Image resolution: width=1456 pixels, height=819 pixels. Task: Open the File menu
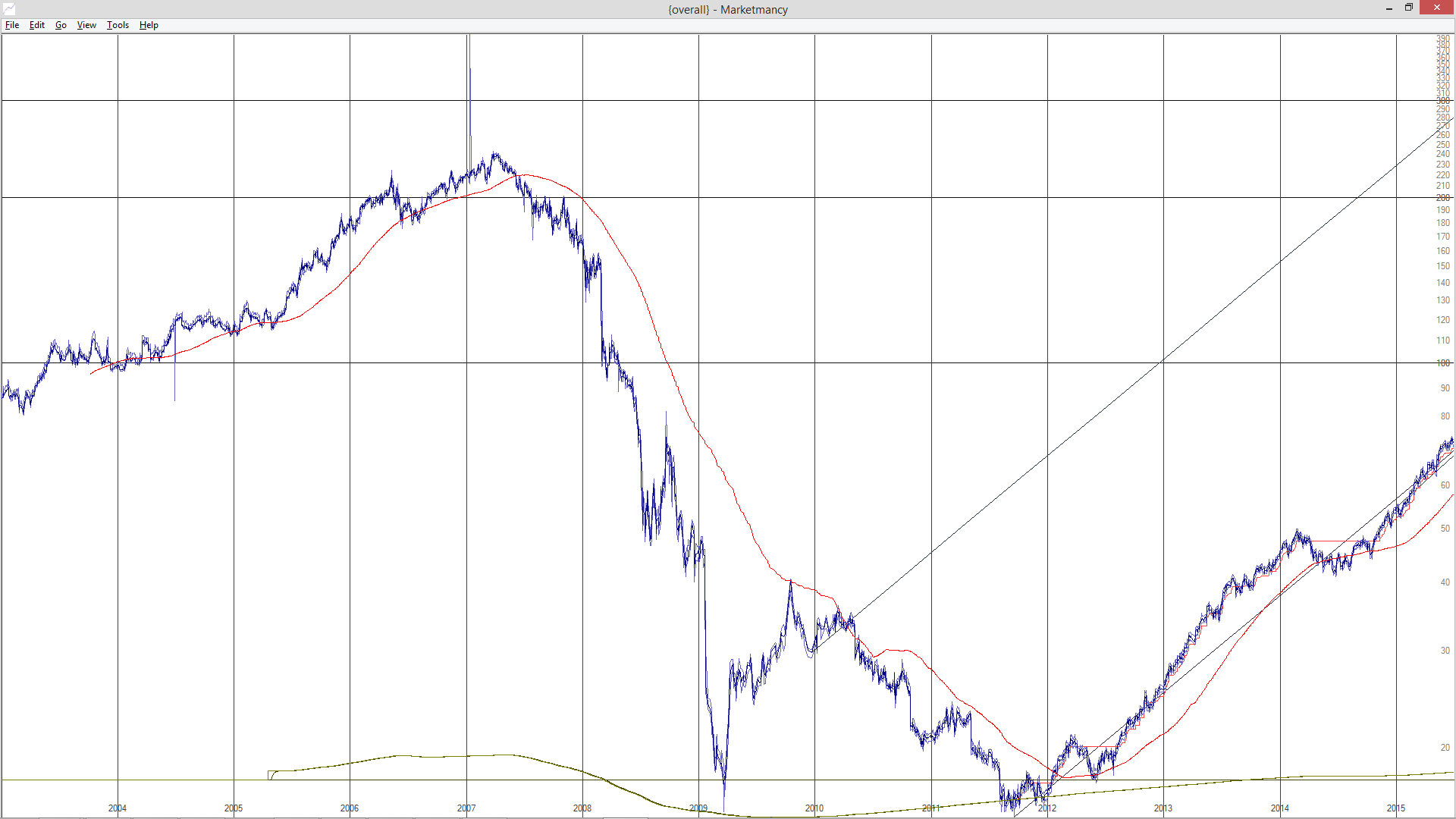tap(12, 25)
